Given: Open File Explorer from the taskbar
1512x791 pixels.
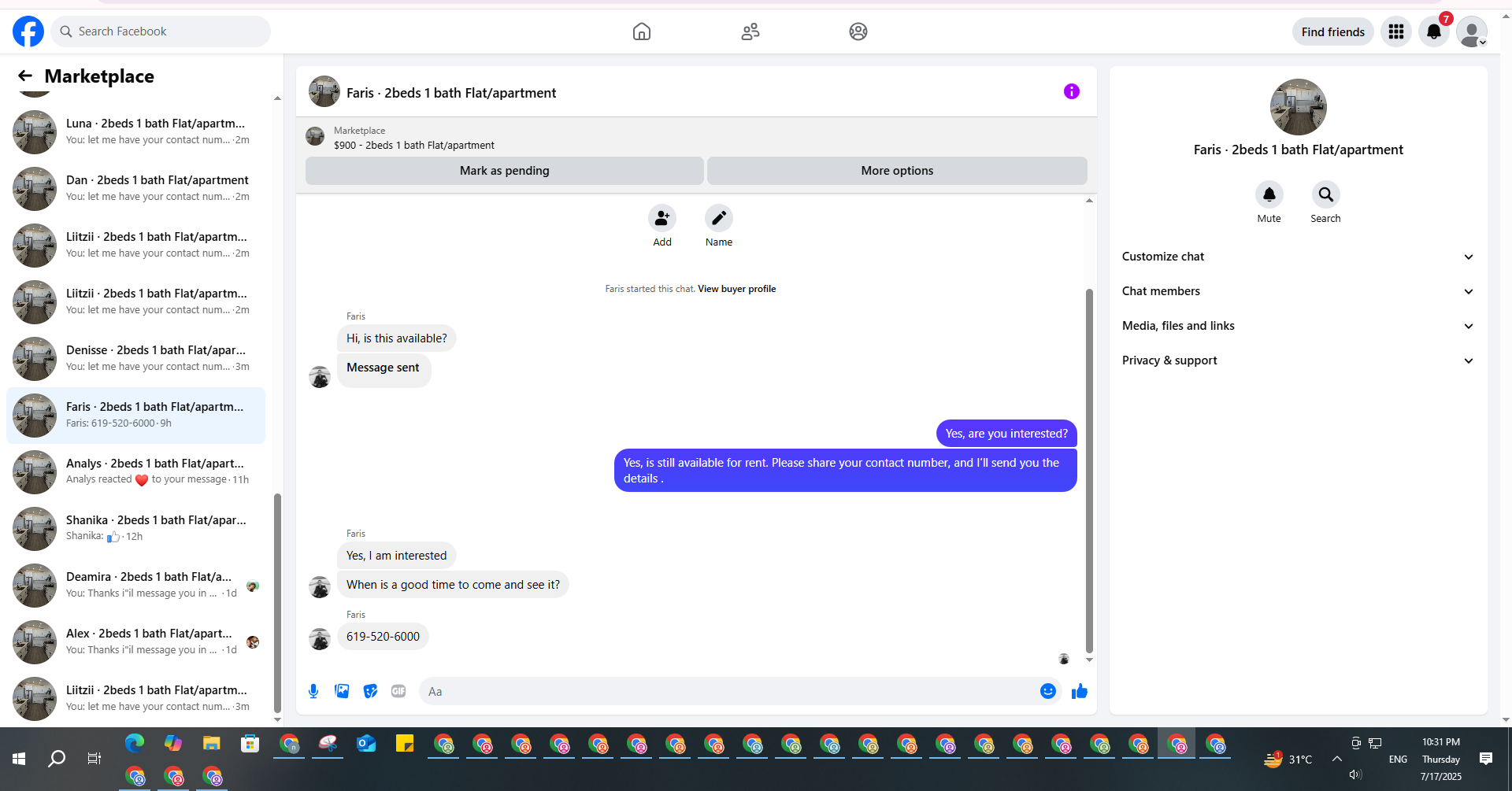Looking at the screenshot, I should click(x=212, y=743).
